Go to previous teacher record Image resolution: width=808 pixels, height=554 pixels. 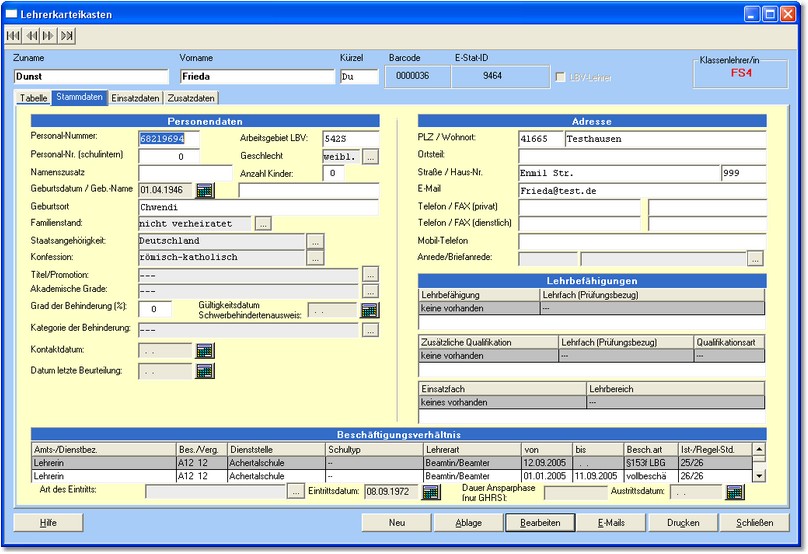coord(31,36)
